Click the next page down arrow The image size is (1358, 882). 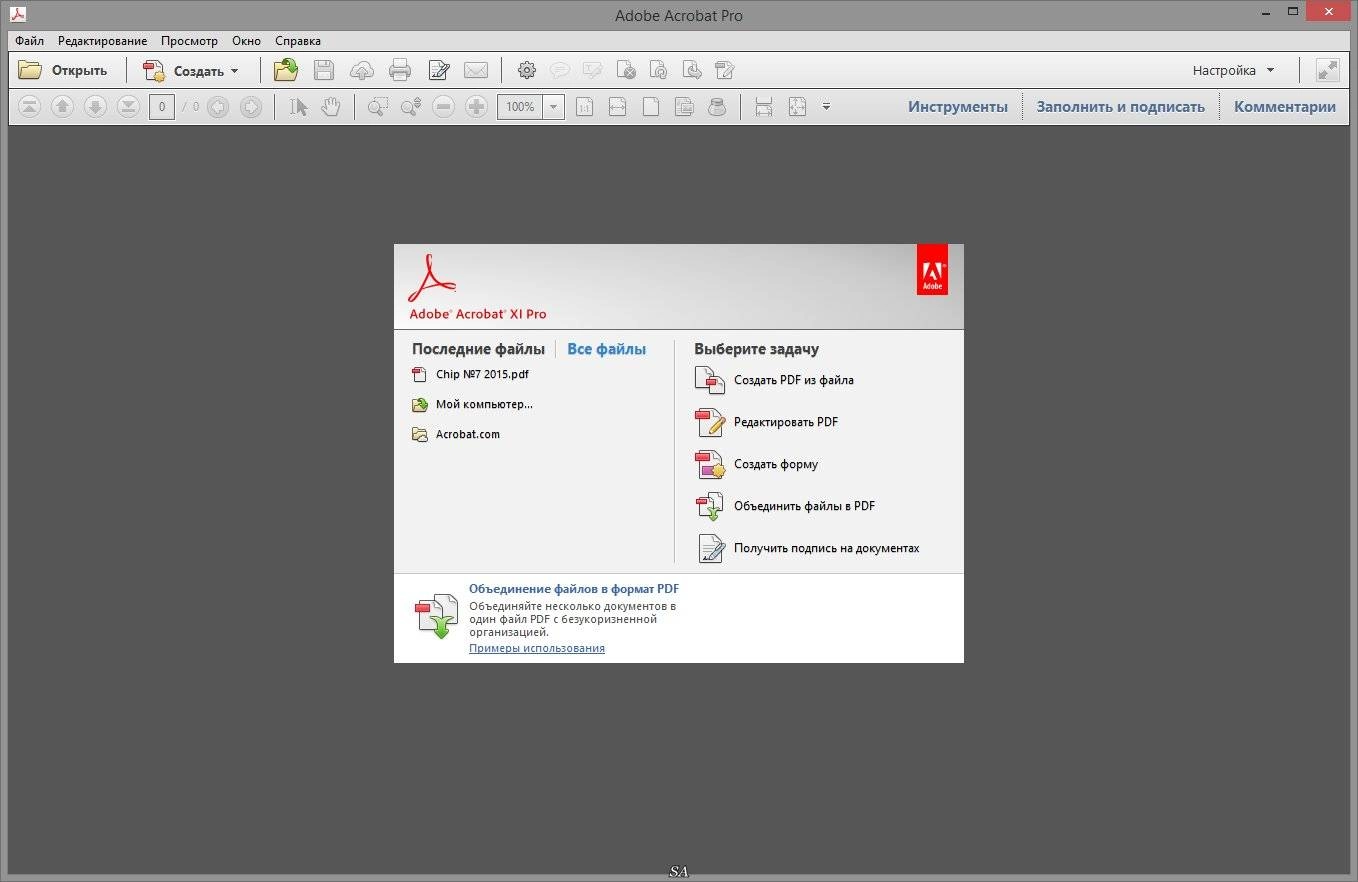[95, 106]
